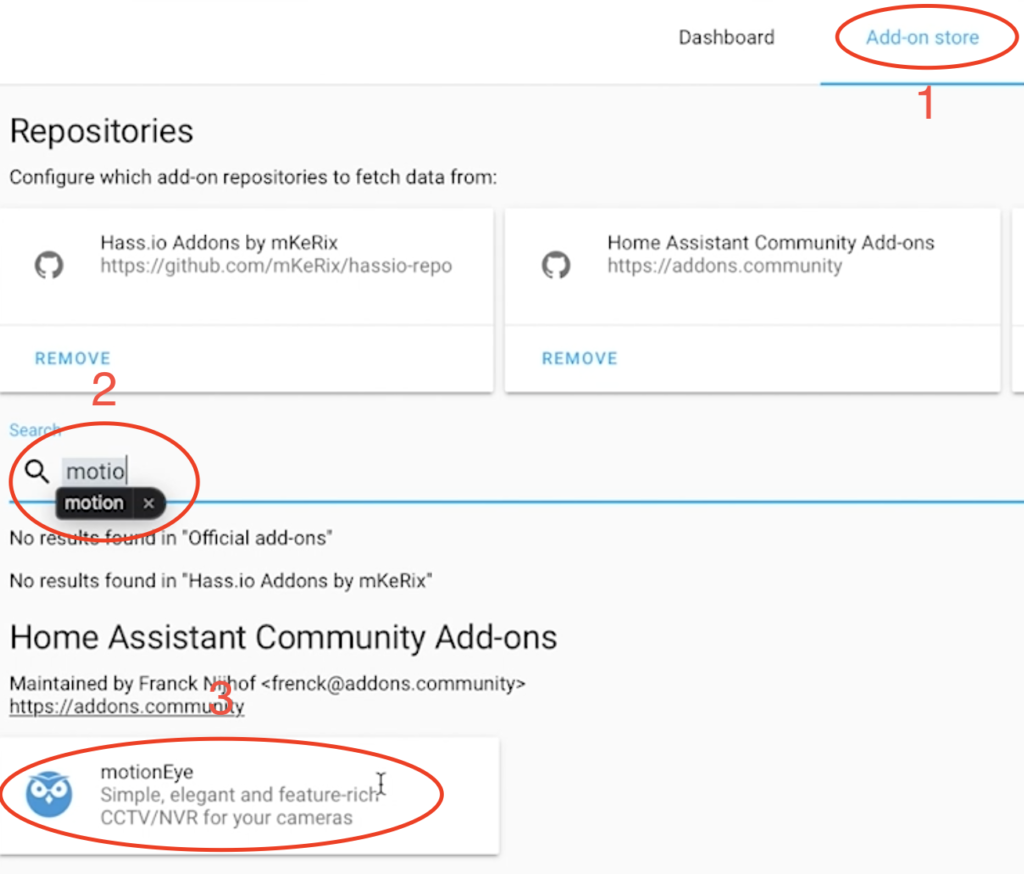Open the https://addons.community link

(x=127, y=706)
